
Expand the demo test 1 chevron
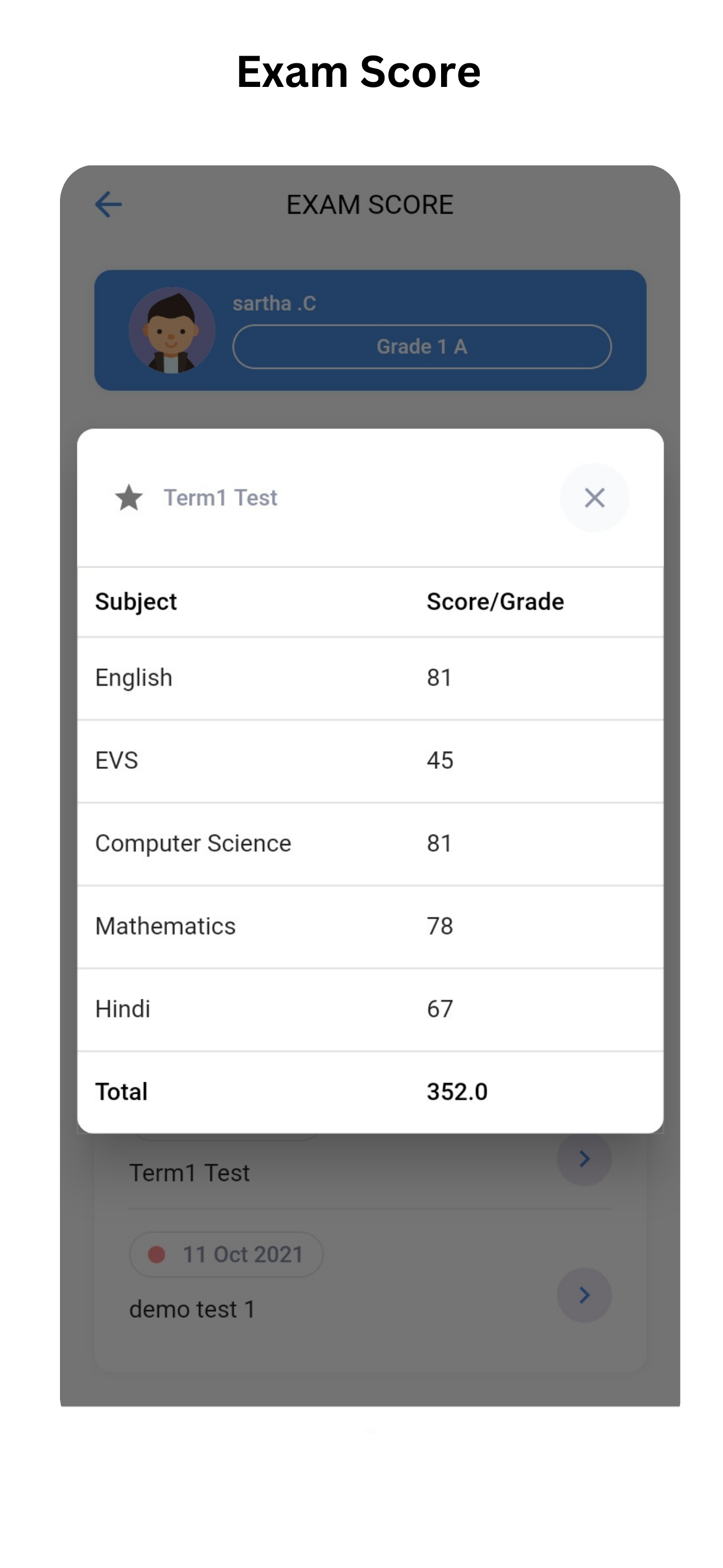(583, 1294)
